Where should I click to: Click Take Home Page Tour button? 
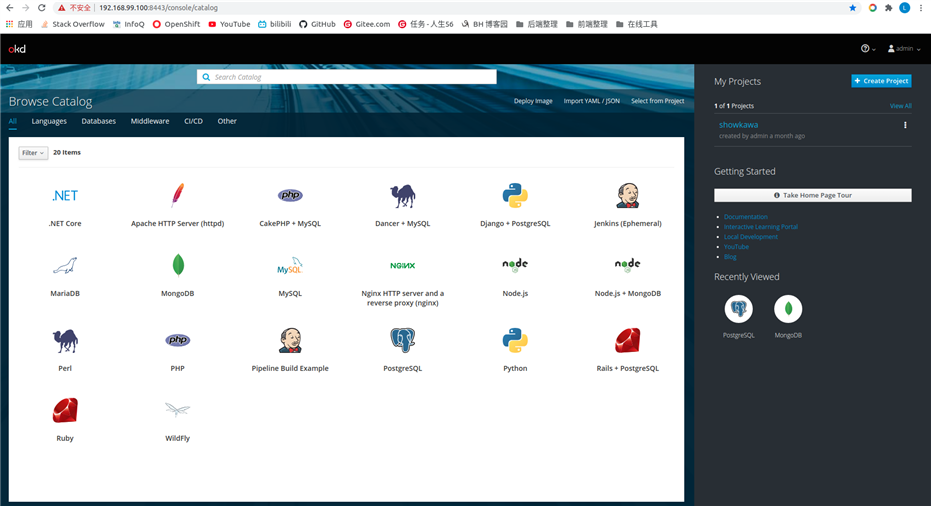pos(812,195)
